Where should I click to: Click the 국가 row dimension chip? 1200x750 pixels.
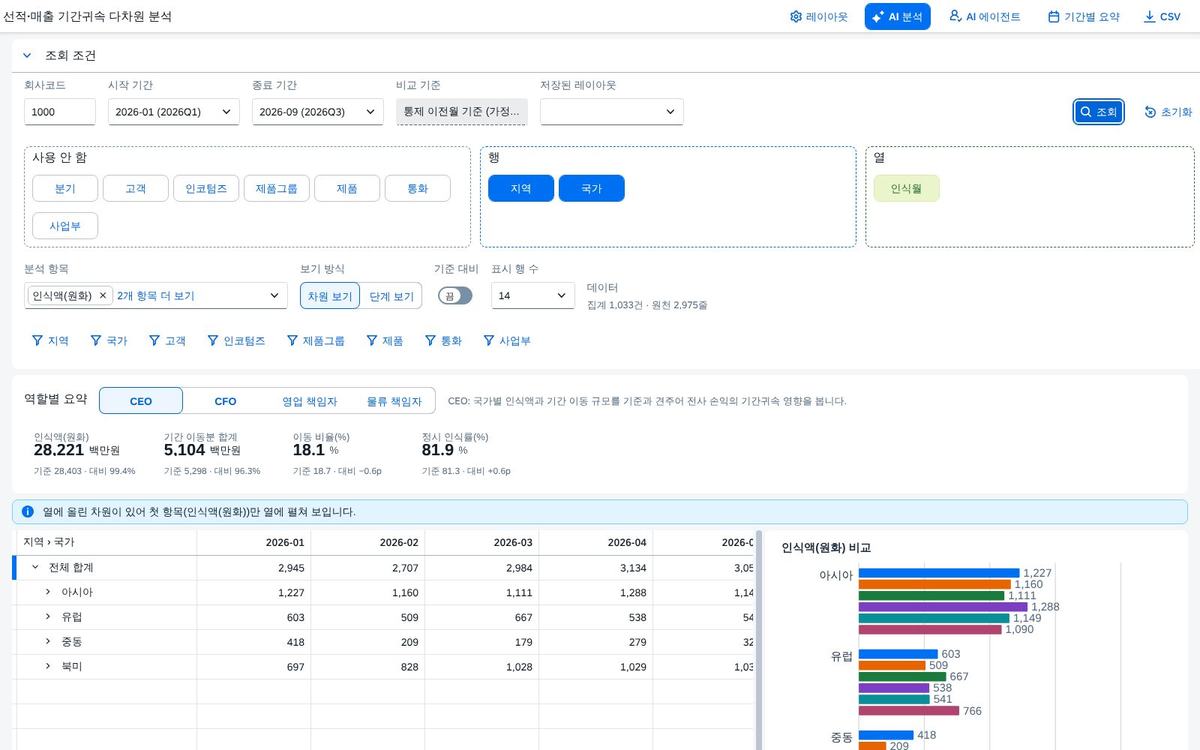[x=592, y=188]
